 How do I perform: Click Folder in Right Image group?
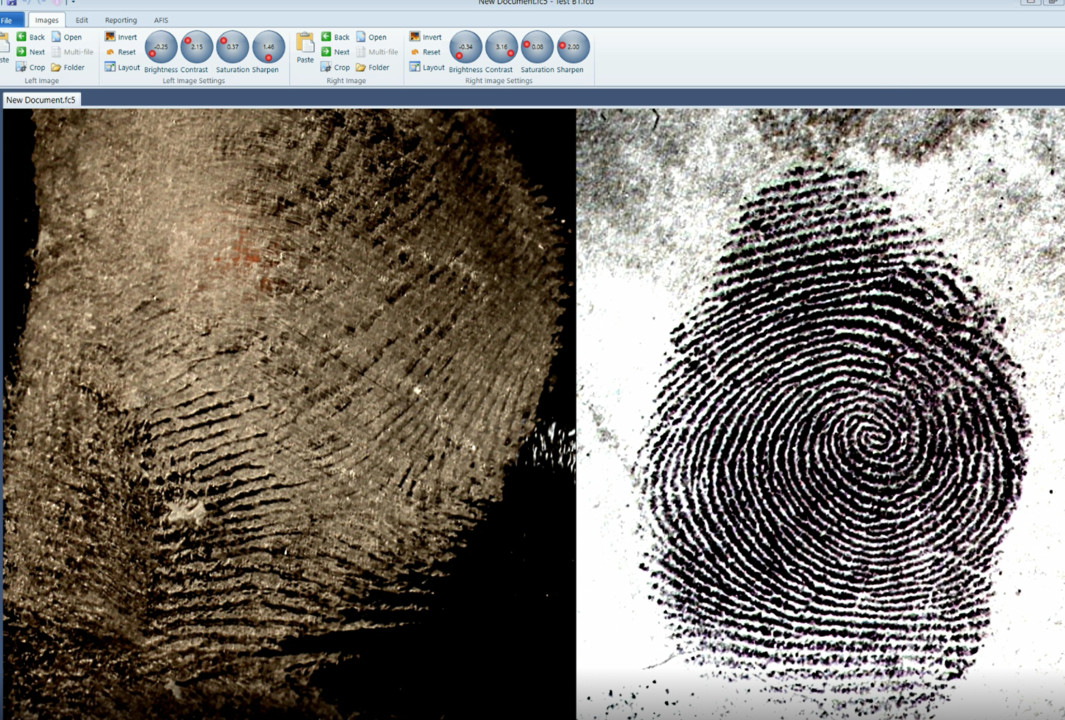tap(373, 67)
